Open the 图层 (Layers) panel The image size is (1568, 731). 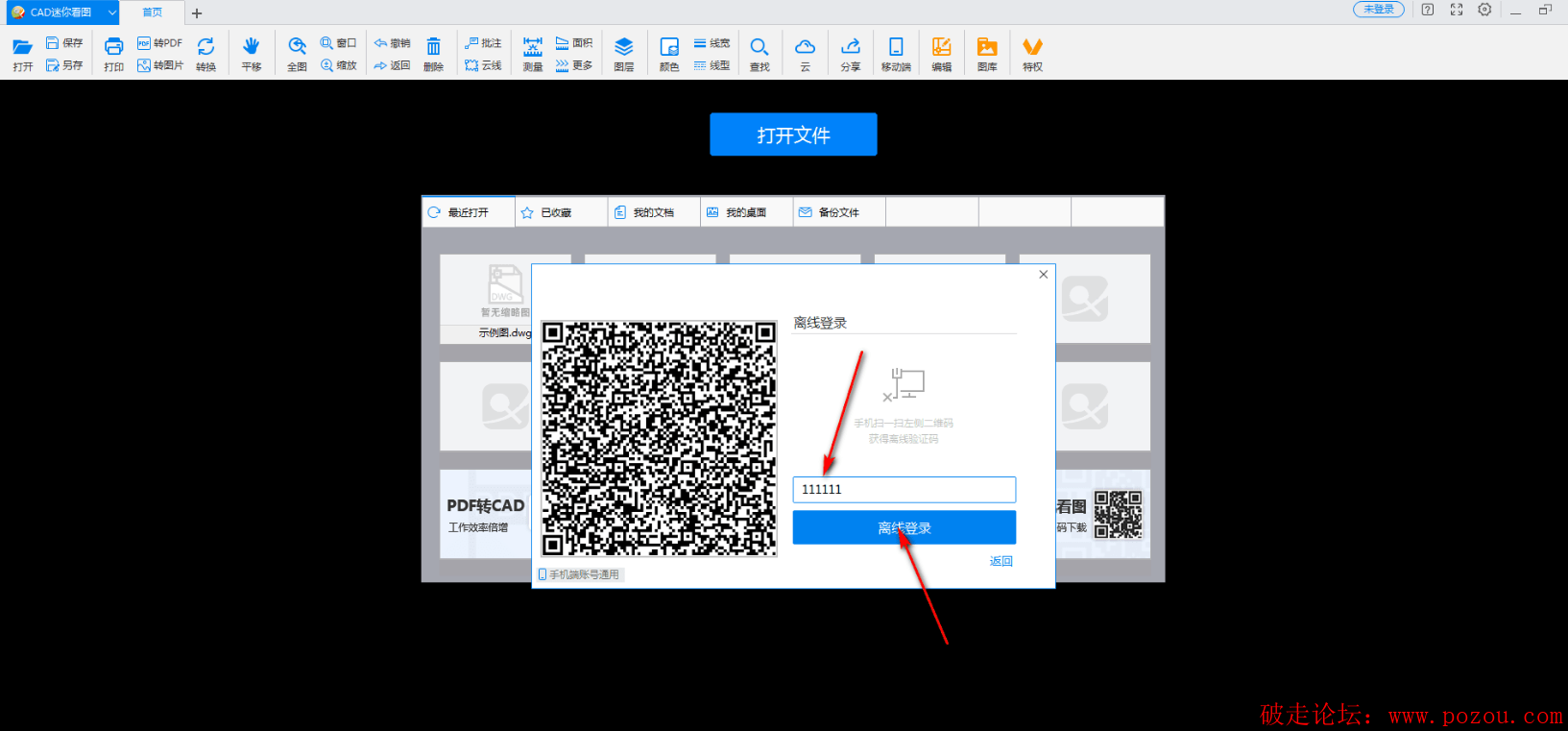click(624, 54)
